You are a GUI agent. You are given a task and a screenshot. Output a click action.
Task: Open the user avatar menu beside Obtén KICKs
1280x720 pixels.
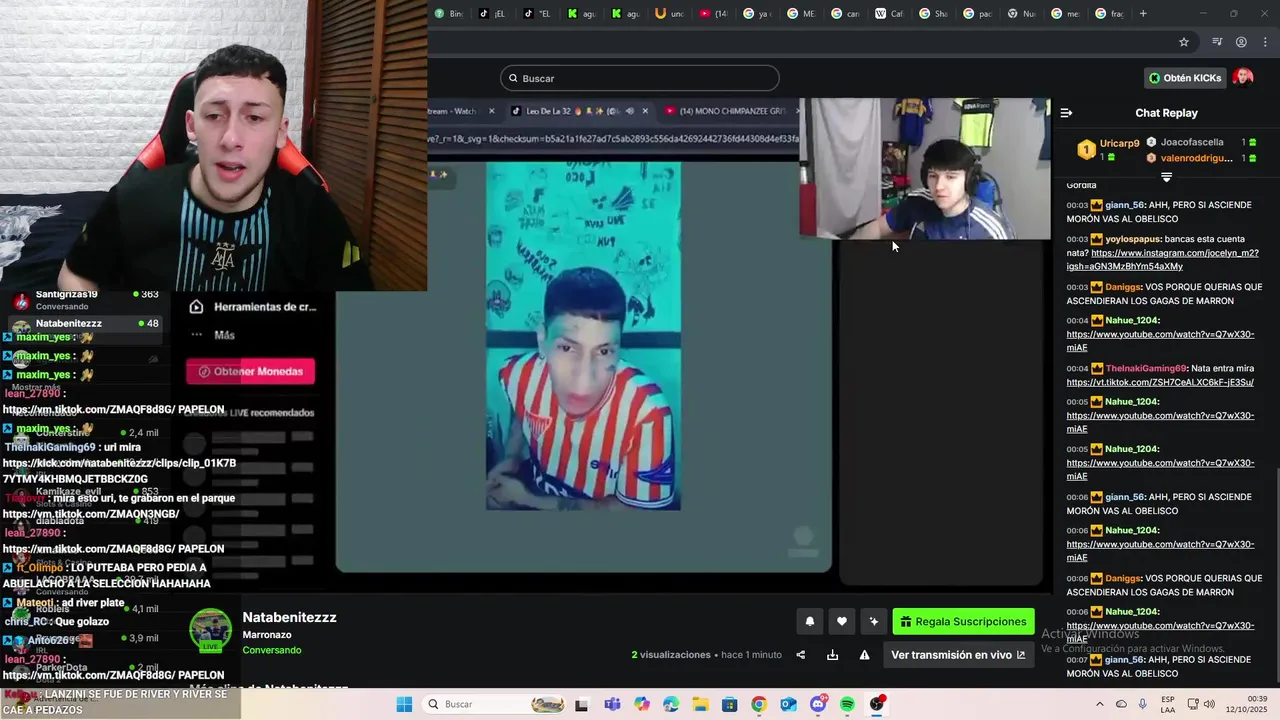1243,78
